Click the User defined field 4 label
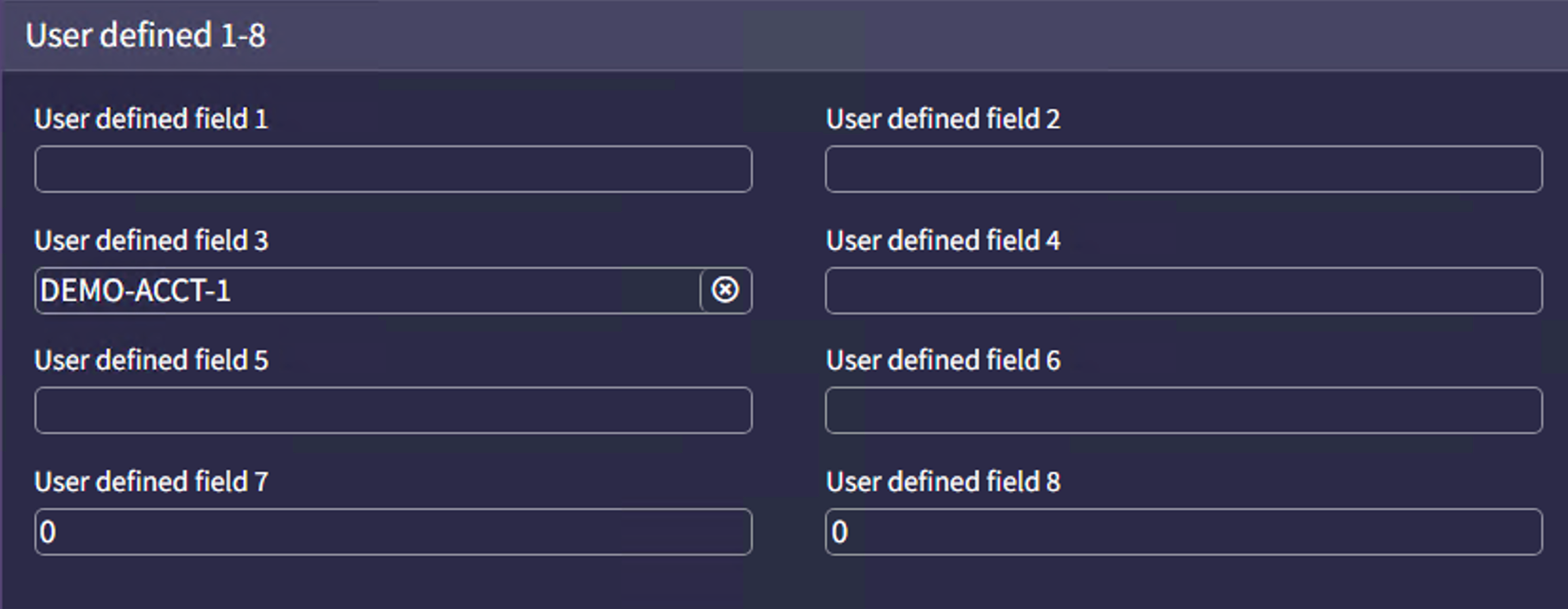Image resolution: width=1568 pixels, height=609 pixels. [943, 240]
